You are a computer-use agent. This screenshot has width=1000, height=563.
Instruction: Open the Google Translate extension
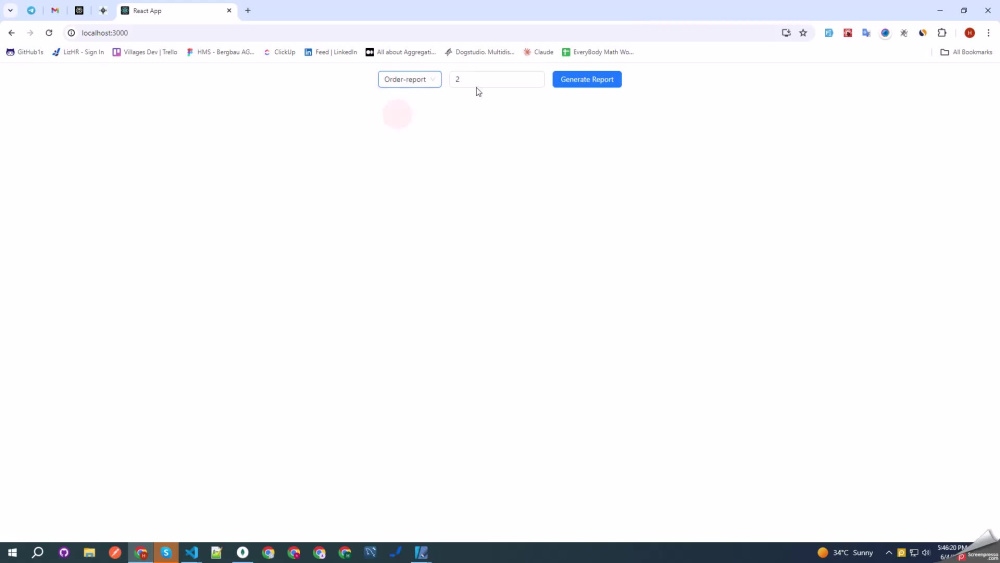click(866, 33)
